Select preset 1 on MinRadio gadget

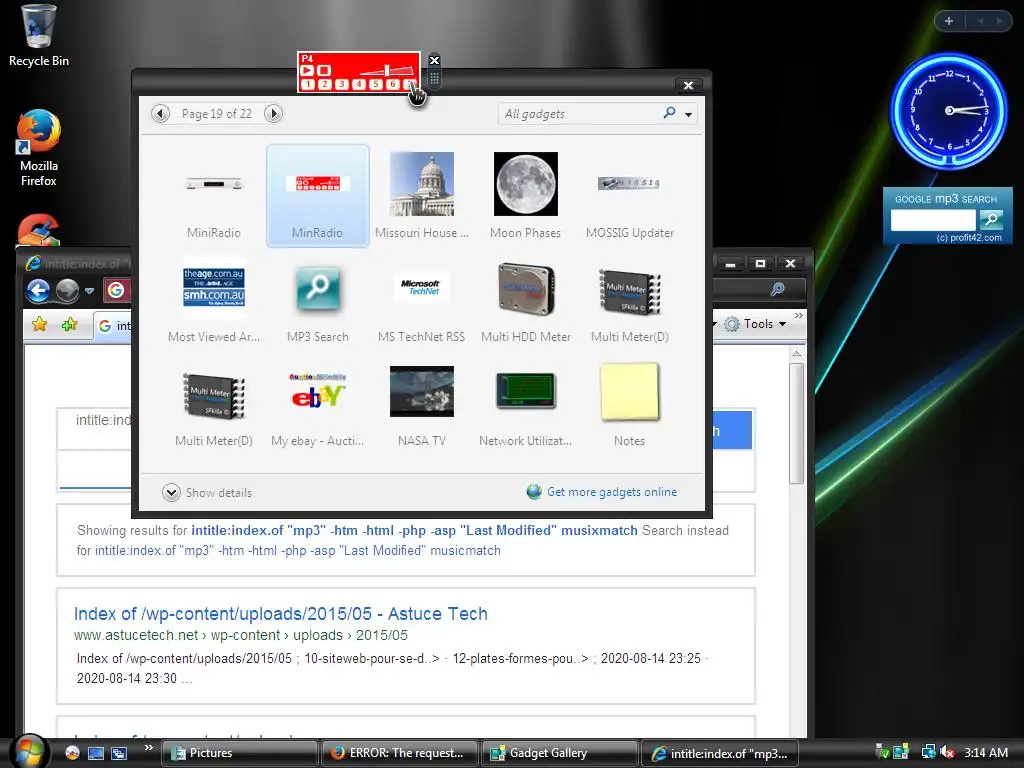tap(308, 84)
